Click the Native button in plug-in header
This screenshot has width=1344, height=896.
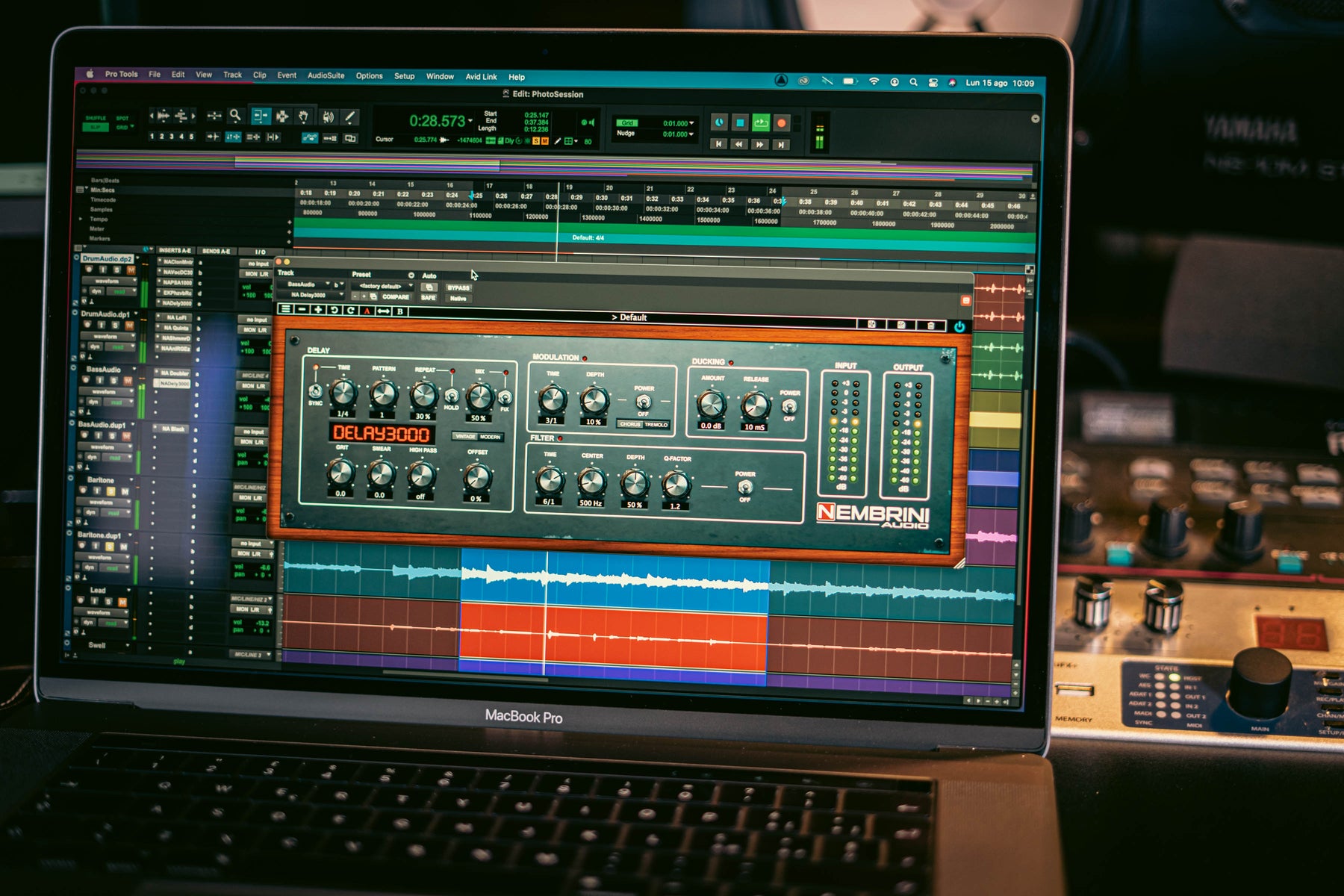pyautogui.click(x=458, y=299)
